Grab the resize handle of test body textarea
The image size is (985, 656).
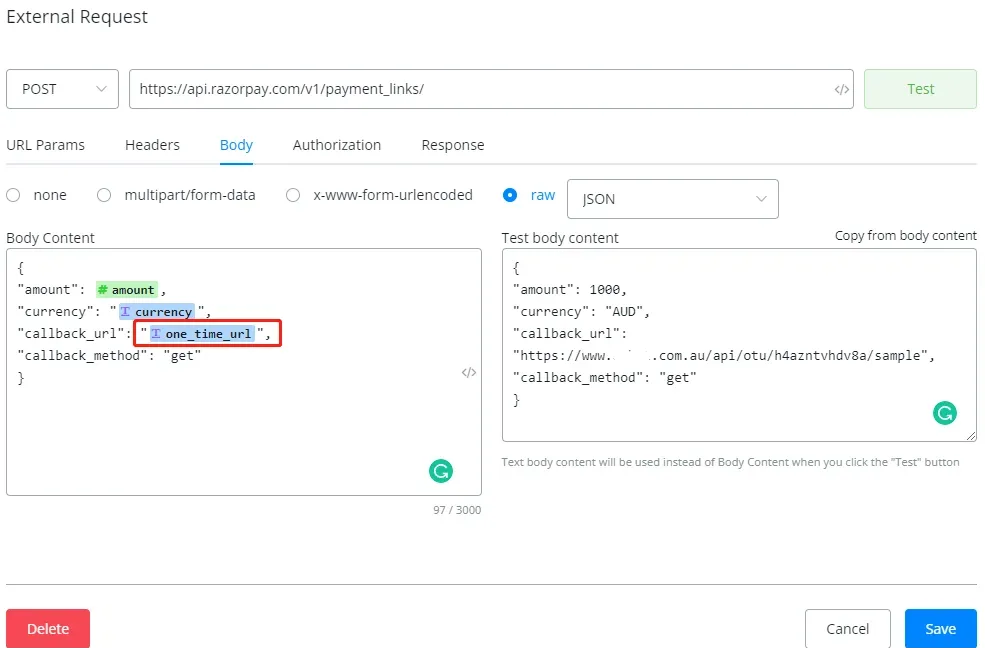(x=971, y=436)
